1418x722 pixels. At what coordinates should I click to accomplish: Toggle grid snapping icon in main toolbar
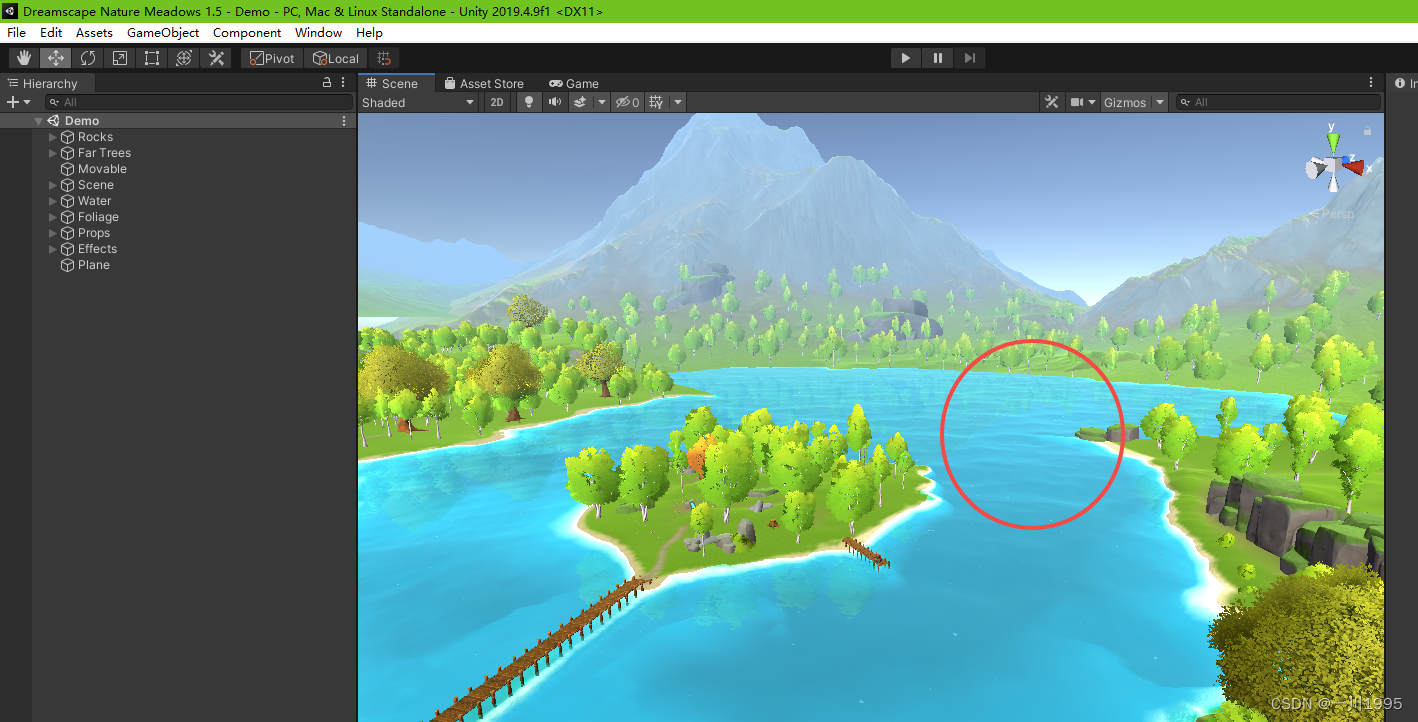(384, 58)
